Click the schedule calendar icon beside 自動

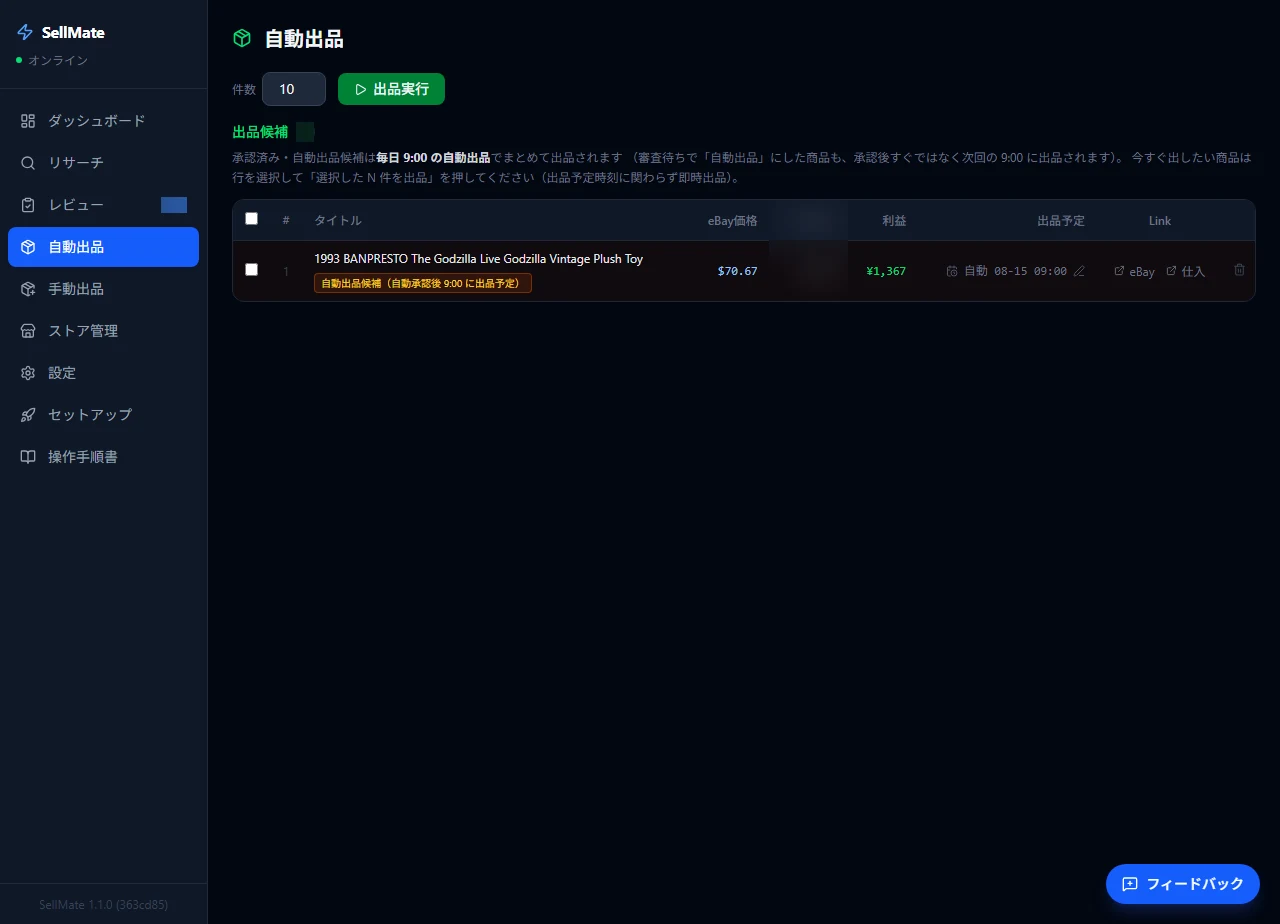coord(952,271)
